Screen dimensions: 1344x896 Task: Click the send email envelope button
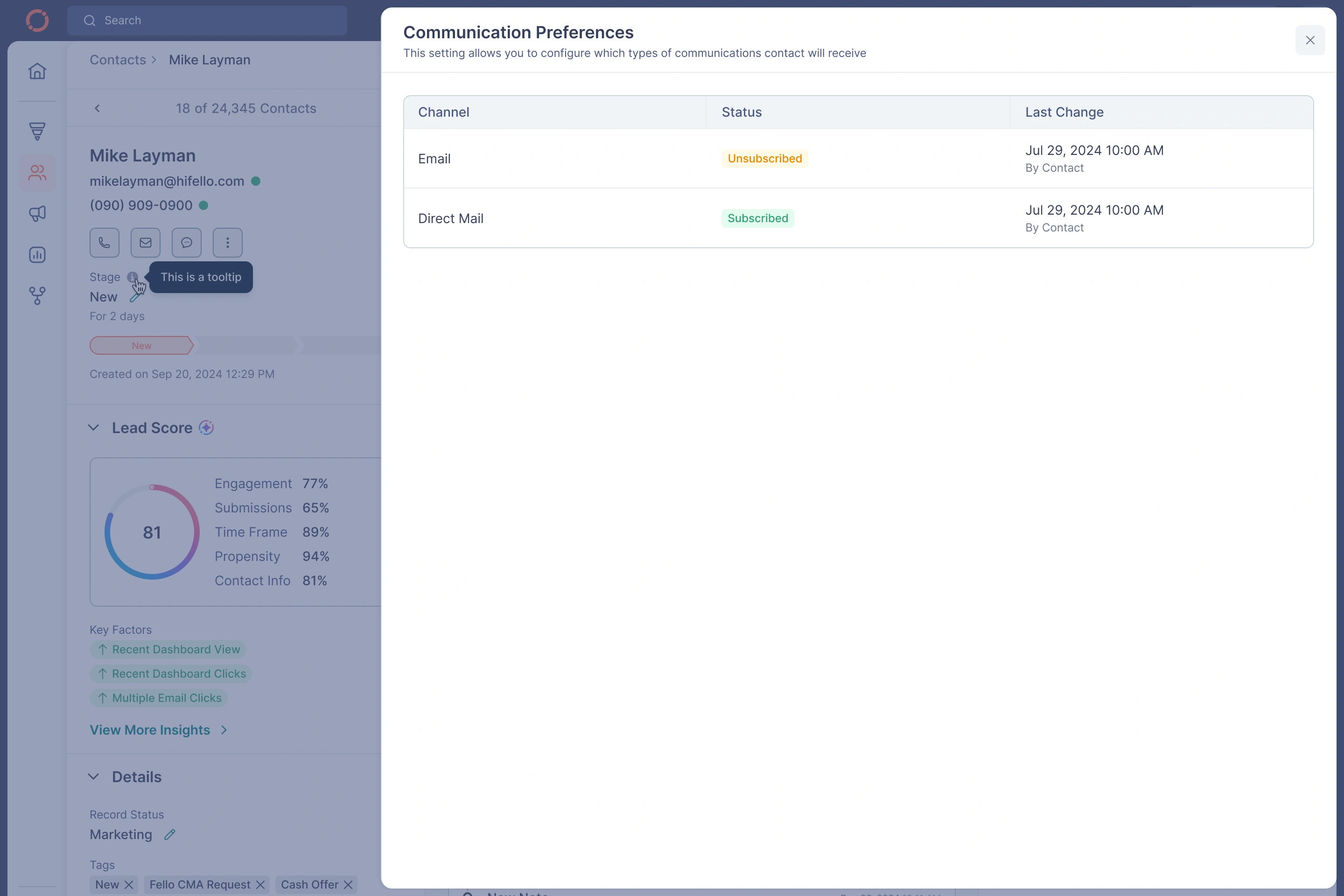click(x=146, y=243)
